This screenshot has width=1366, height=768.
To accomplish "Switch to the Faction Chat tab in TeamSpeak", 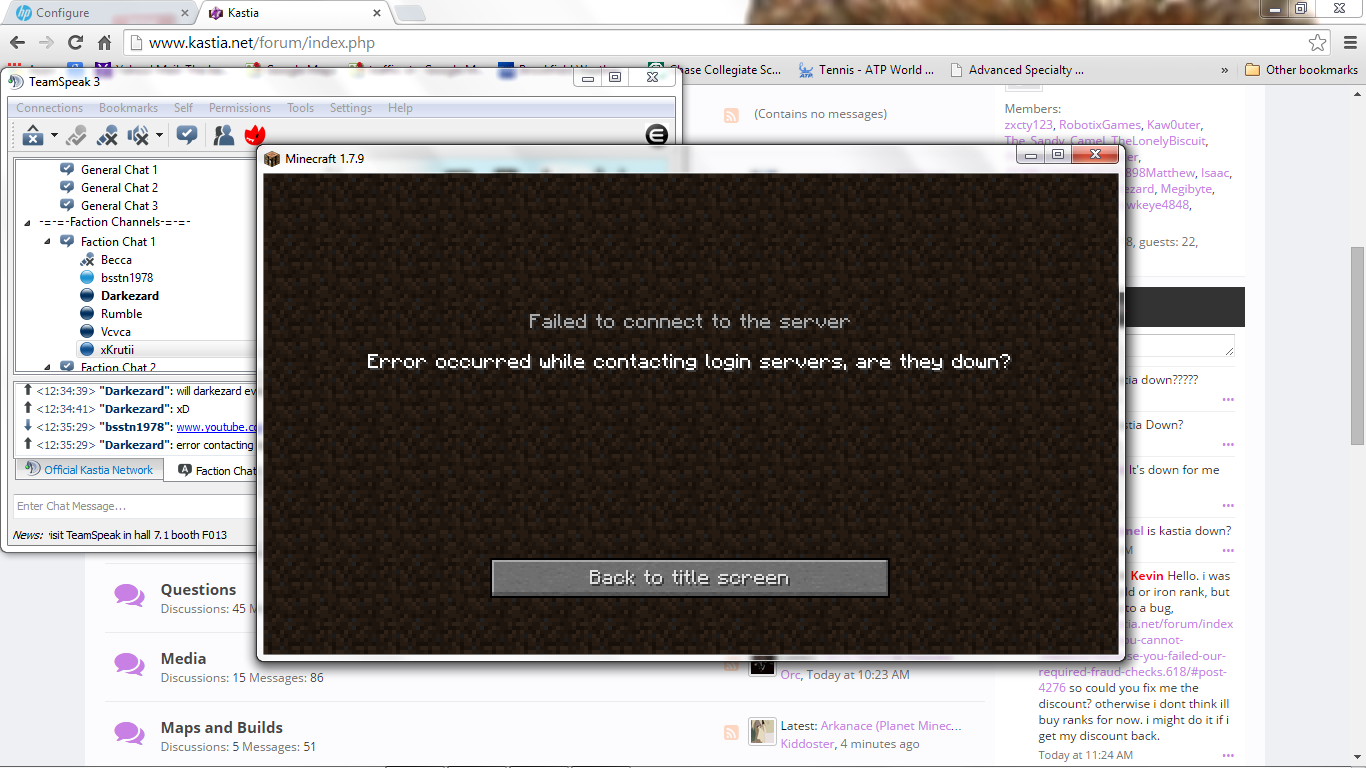I will tap(218, 470).
